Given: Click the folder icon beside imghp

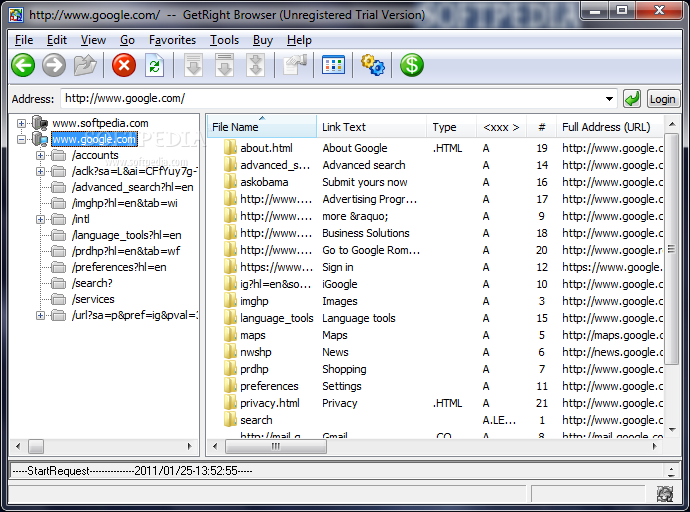Looking at the screenshot, I should (x=230, y=301).
